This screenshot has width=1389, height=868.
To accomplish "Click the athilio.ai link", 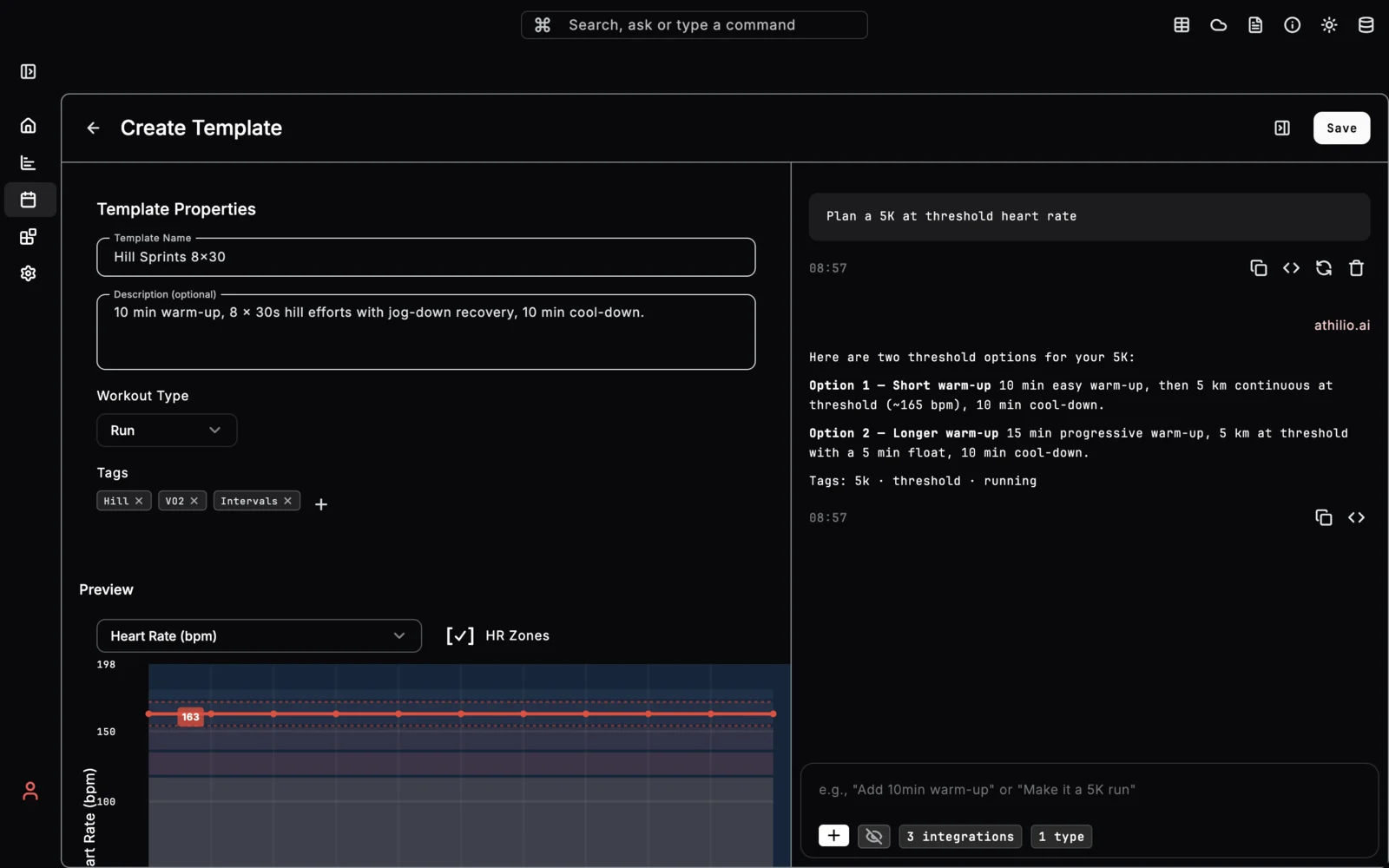I will coord(1341,325).
